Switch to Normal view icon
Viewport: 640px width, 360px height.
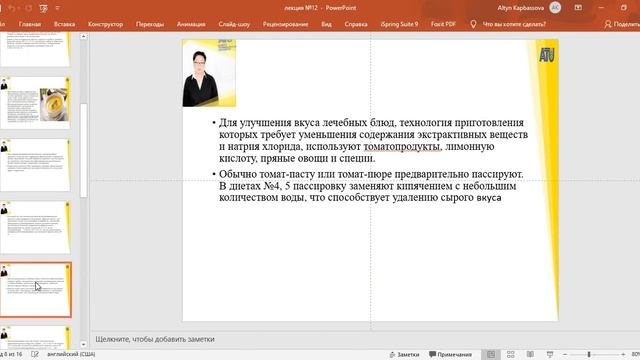491,354
